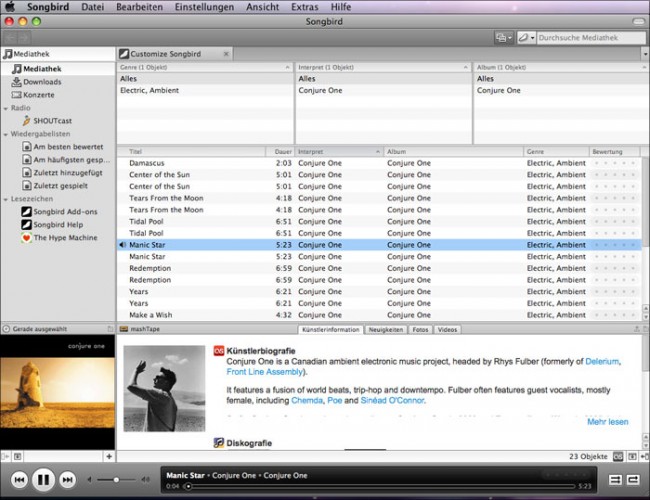Click the Mehr lesen link
Viewport: 650px width, 500px height.
coord(607,422)
